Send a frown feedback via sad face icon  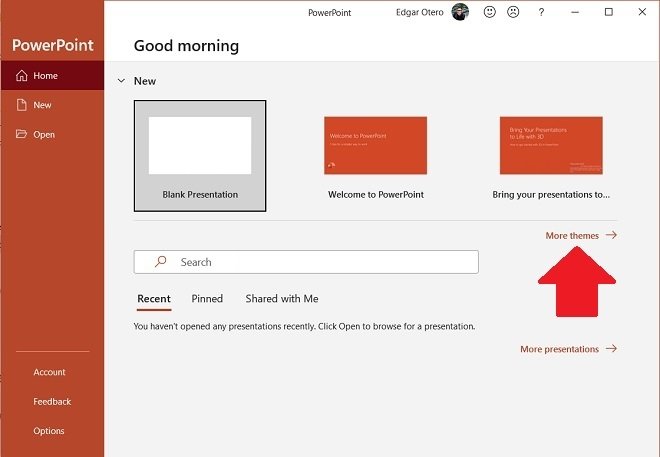click(x=513, y=12)
